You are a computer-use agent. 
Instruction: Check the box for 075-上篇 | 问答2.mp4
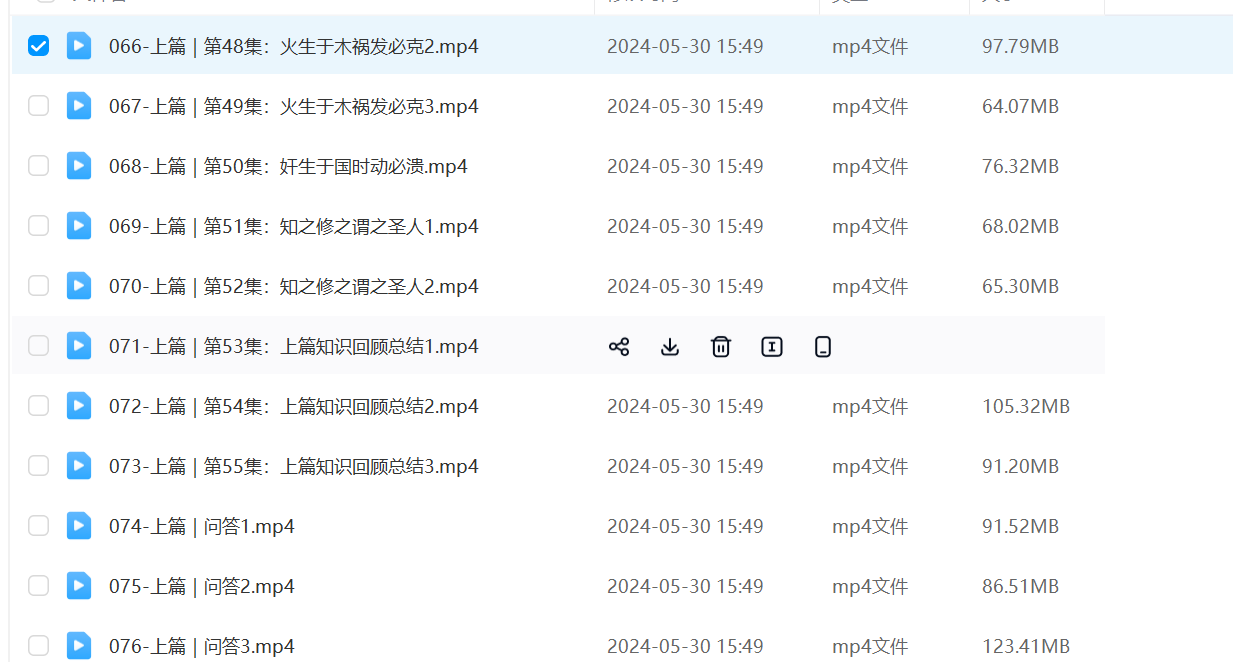[x=38, y=586]
